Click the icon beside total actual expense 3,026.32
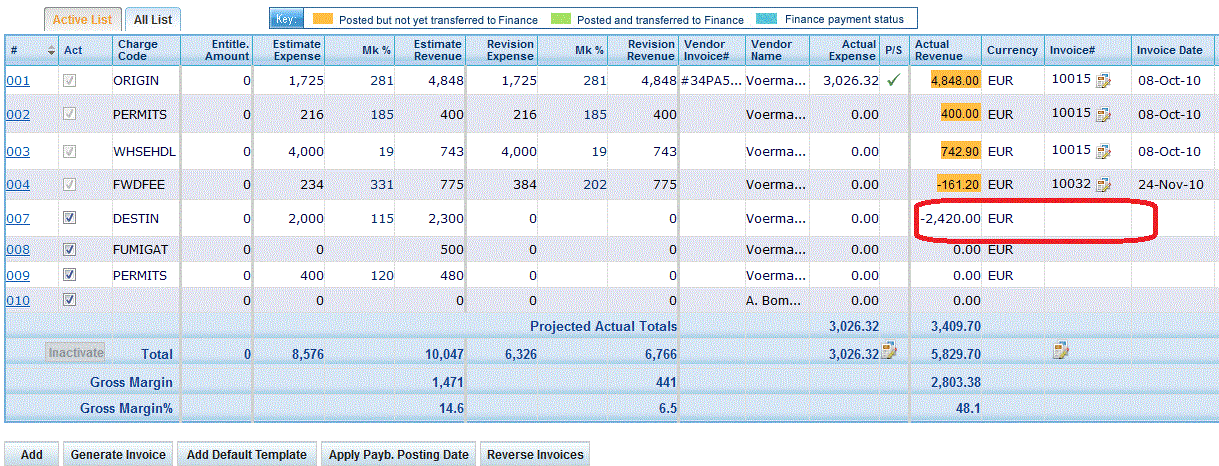This screenshot has width=1219, height=466. [888, 351]
